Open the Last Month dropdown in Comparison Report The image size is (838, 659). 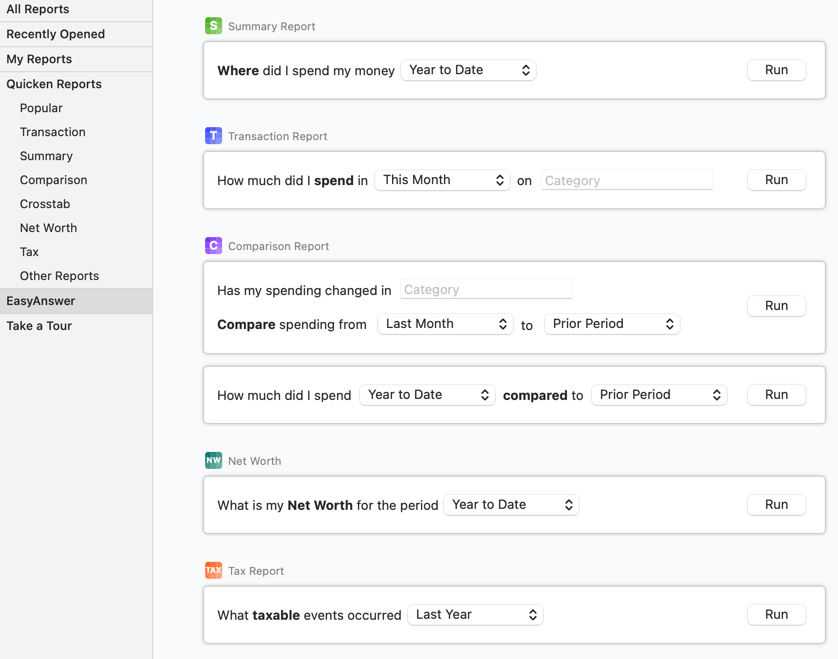tap(445, 323)
